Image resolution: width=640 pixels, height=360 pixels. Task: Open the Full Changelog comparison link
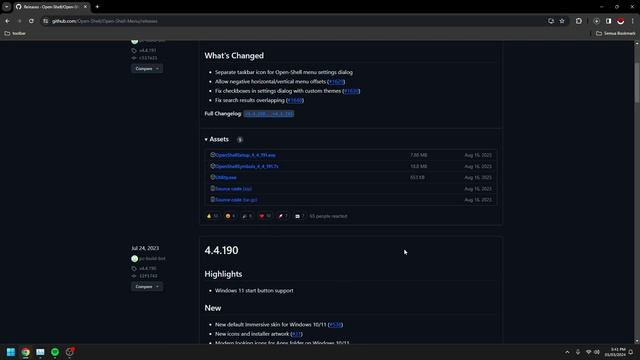click(269, 114)
